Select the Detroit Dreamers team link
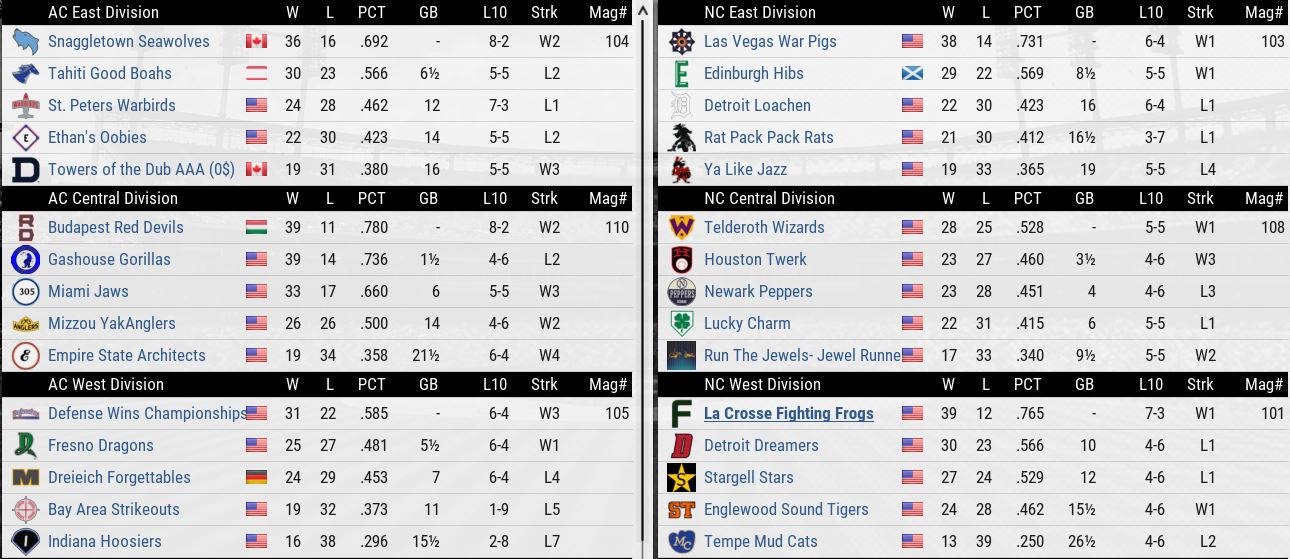1290x559 pixels. [760, 446]
